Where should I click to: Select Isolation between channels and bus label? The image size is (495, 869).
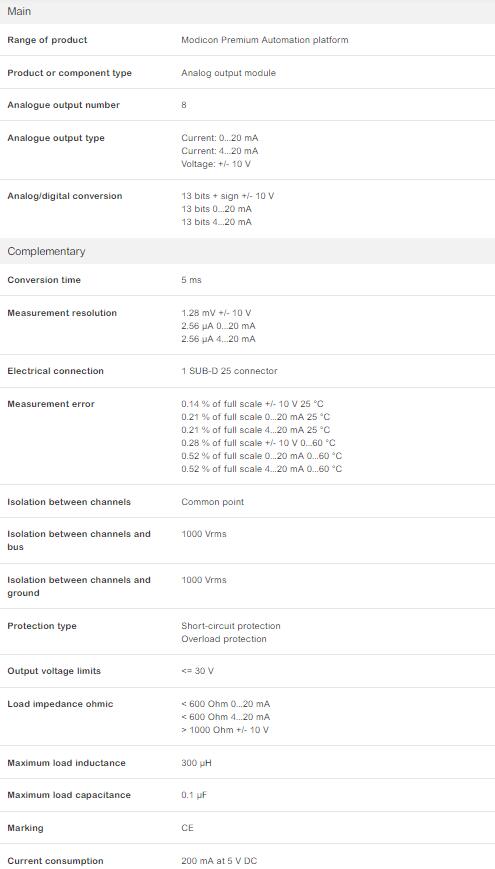(79, 540)
